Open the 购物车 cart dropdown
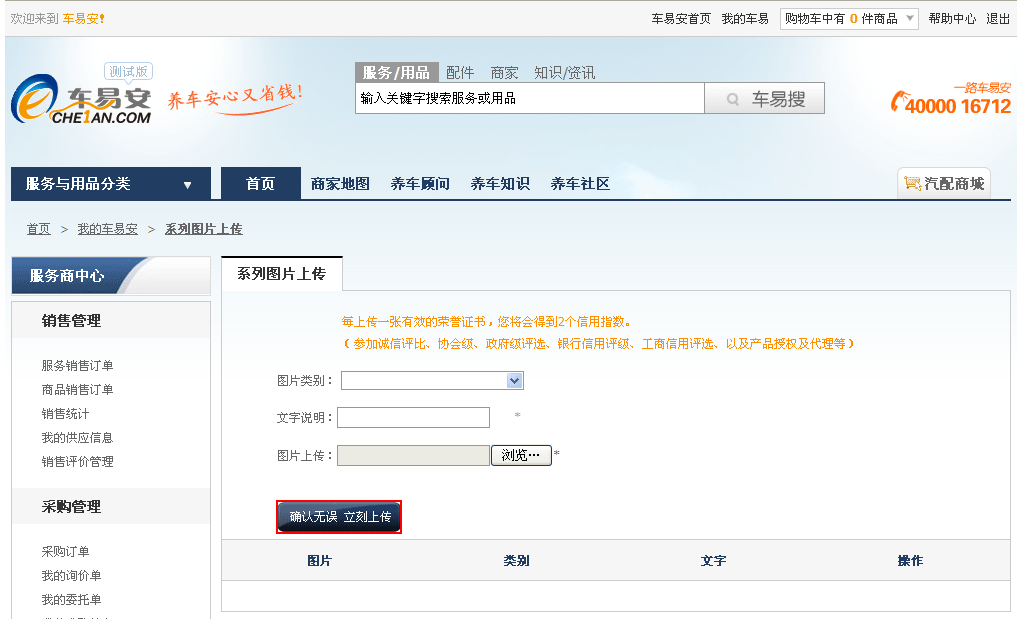Screen dimensions: 1023x627 click(849, 19)
